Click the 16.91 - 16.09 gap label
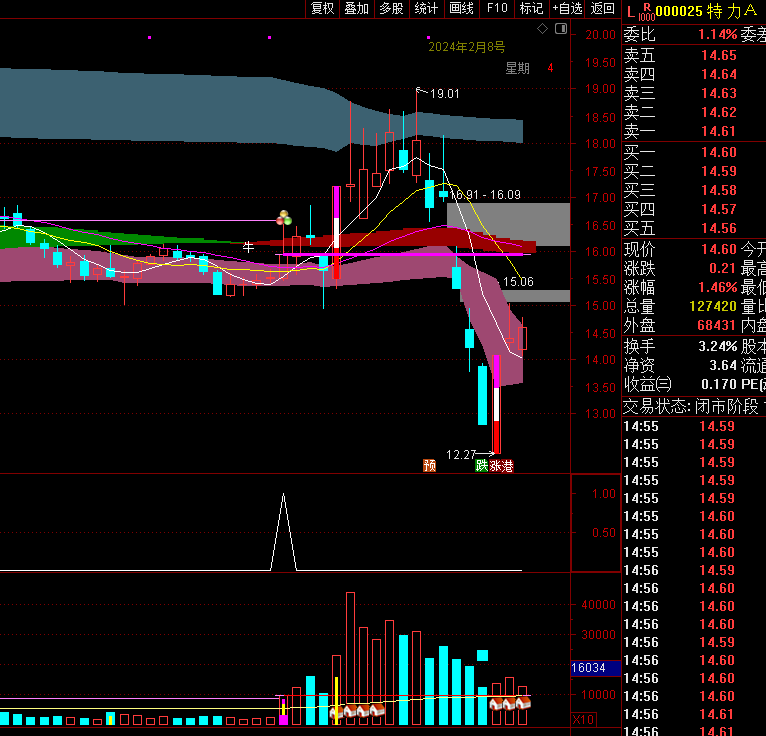The height and width of the screenshot is (736, 766). 485,195
